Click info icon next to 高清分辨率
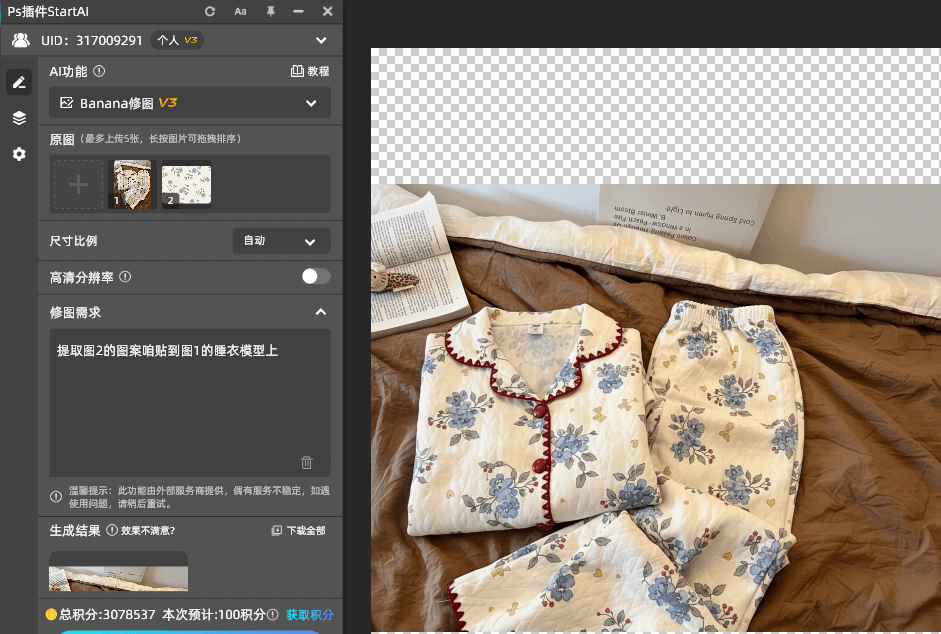The width and height of the screenshot is (941, 634). coord(125,277)
